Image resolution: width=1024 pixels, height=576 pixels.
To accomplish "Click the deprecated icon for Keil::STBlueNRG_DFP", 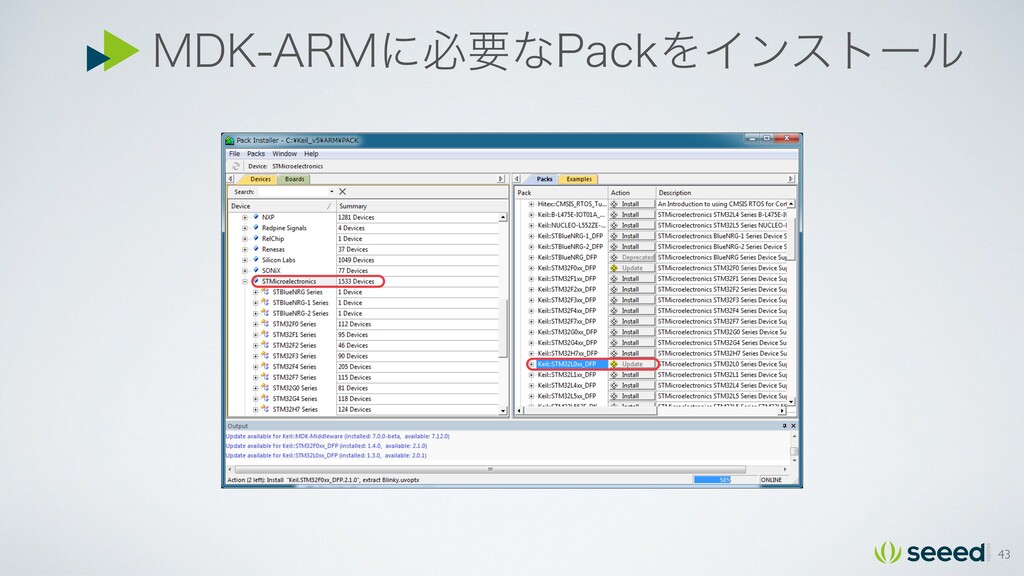I will click(614, 257).
